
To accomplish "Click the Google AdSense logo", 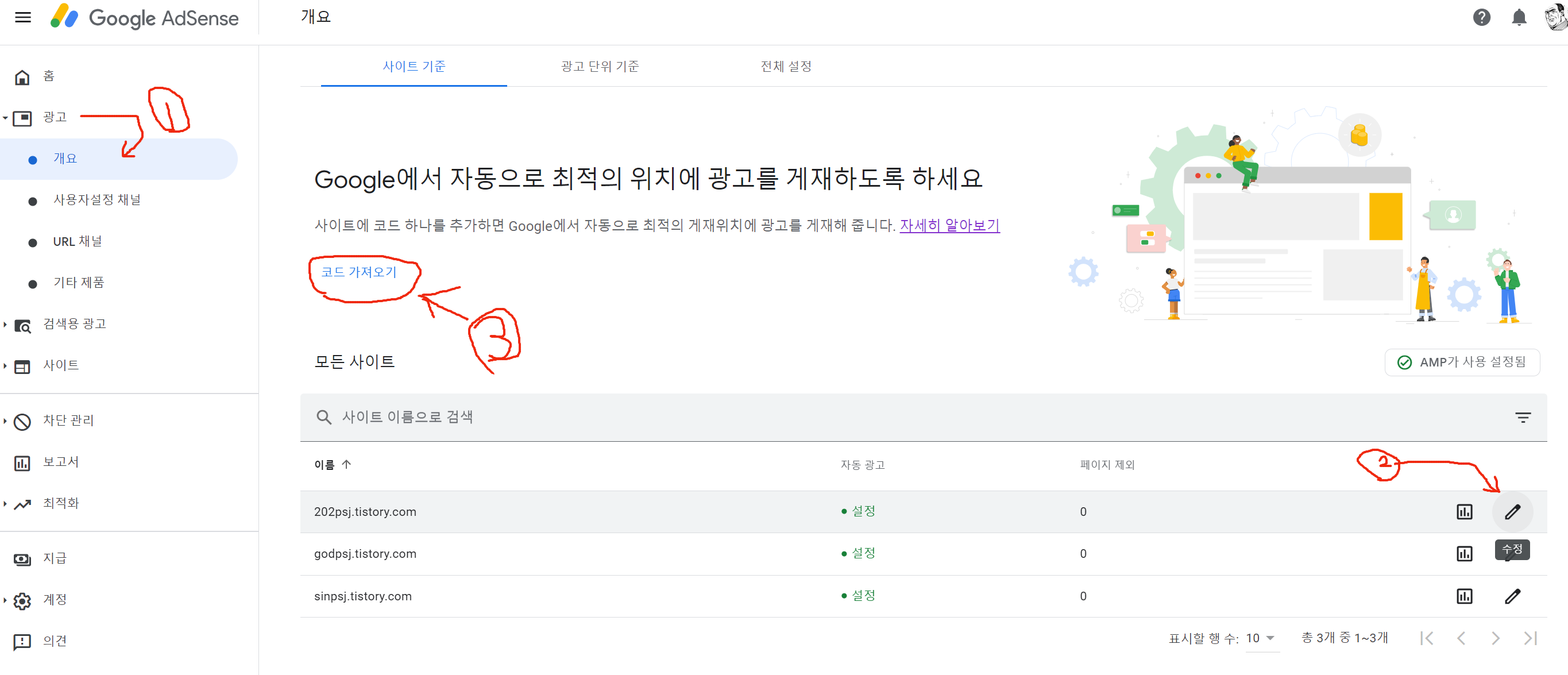I will click(145, 18).
